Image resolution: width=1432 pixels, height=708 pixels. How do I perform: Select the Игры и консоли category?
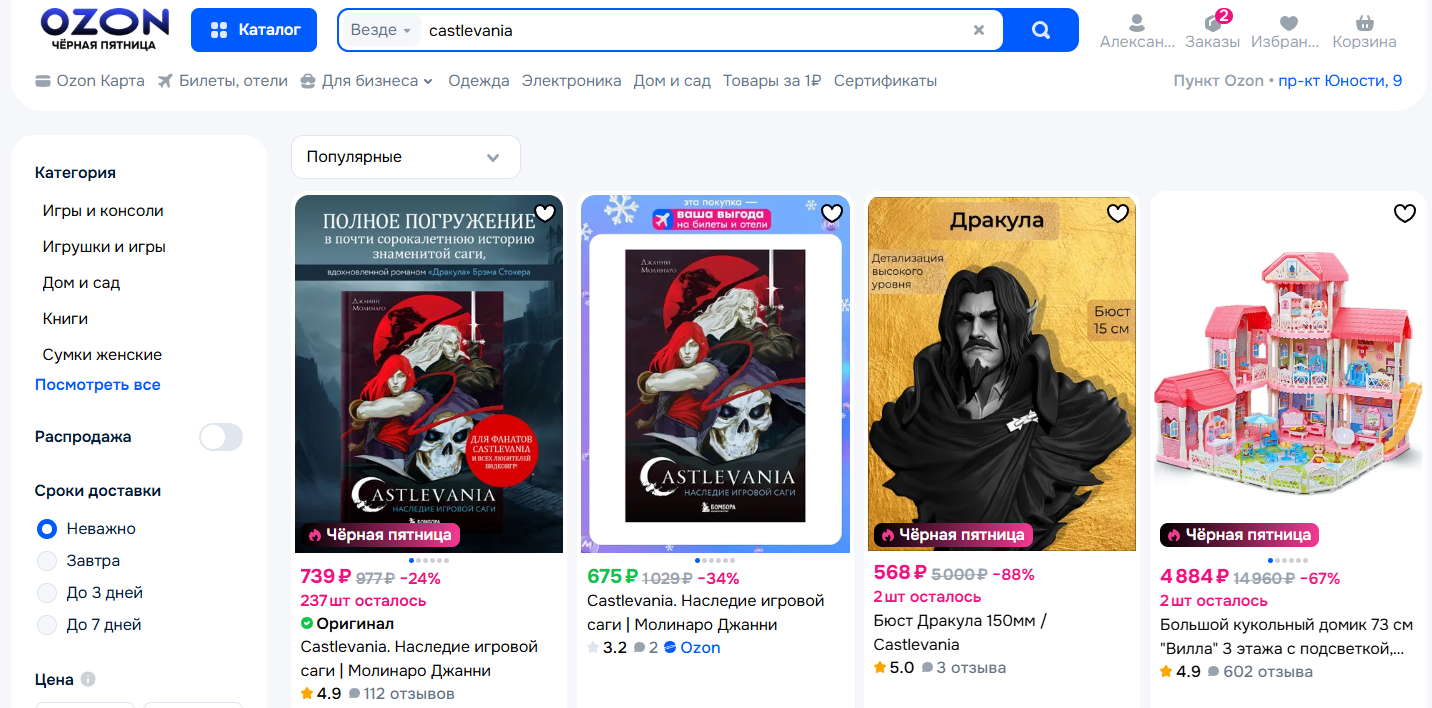[x=103, y=211]
